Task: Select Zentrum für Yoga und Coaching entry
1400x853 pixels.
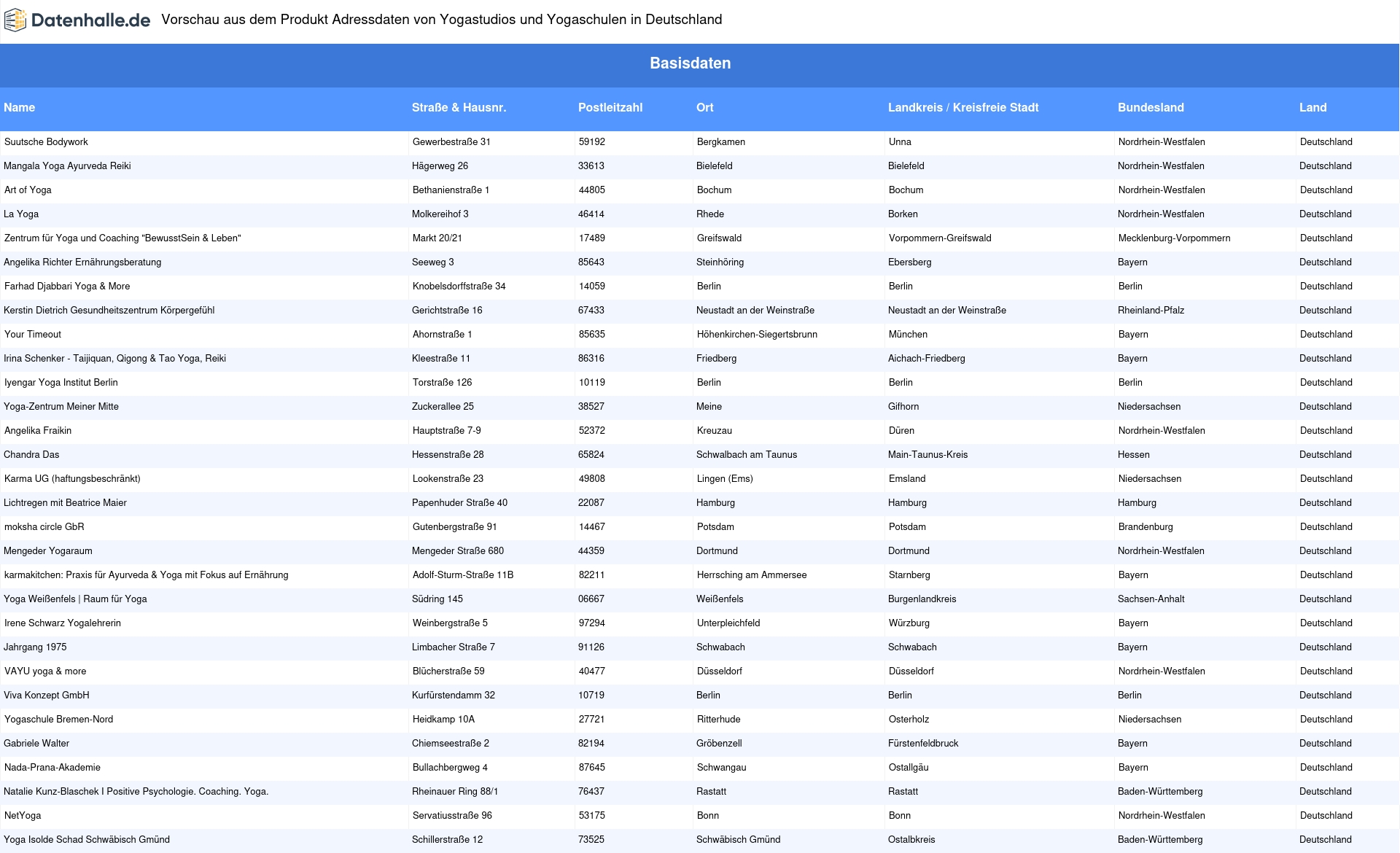Action: (x=122, y=238)
